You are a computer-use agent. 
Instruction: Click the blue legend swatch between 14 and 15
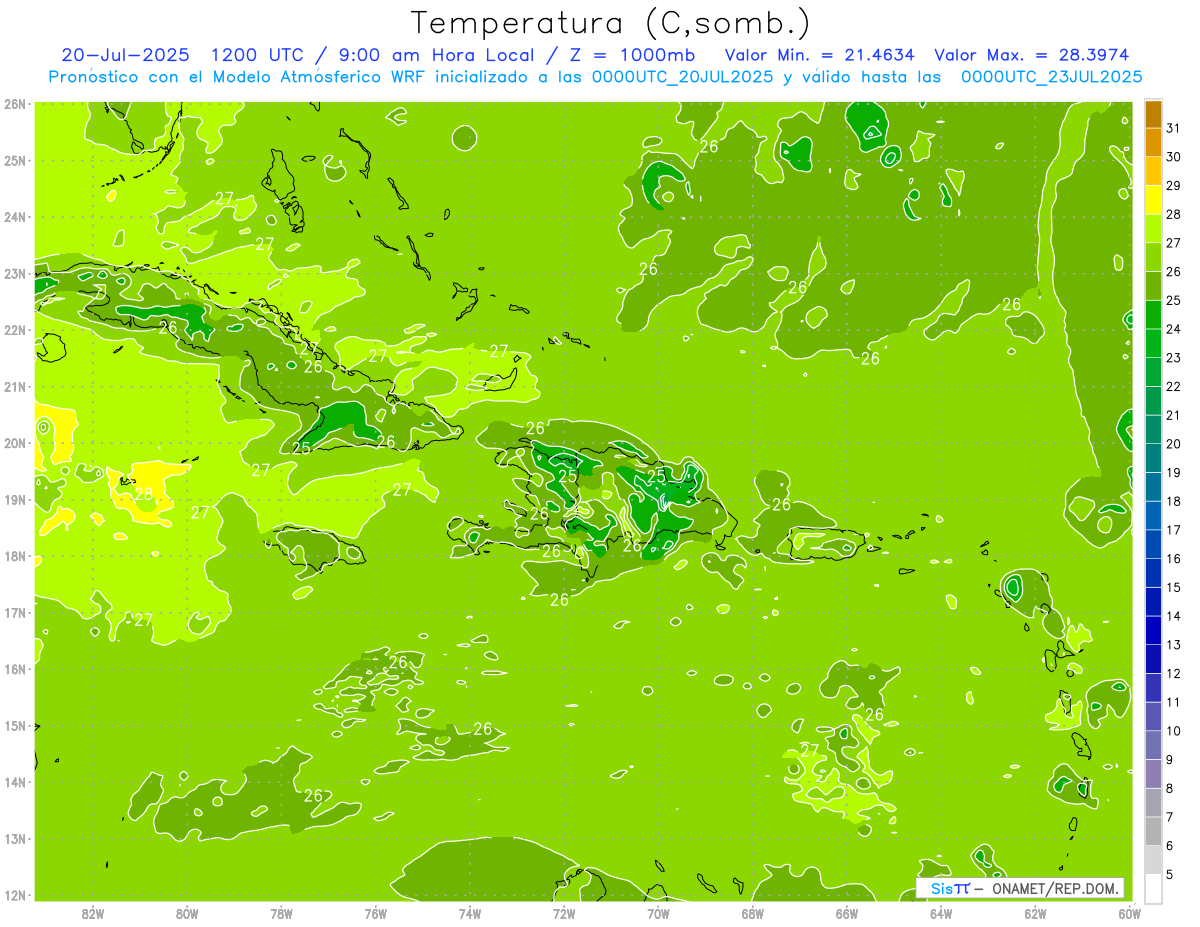click(x=1153, y=602)
